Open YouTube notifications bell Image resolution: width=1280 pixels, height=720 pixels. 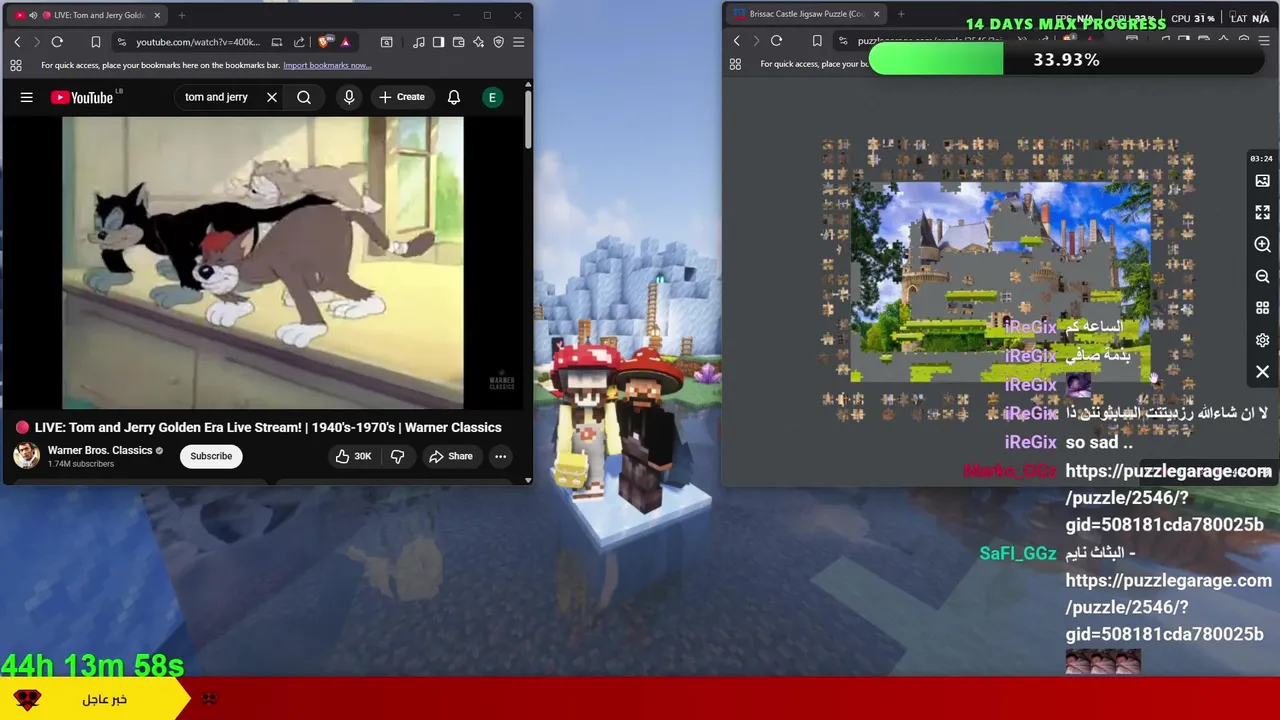click(454, 97)
